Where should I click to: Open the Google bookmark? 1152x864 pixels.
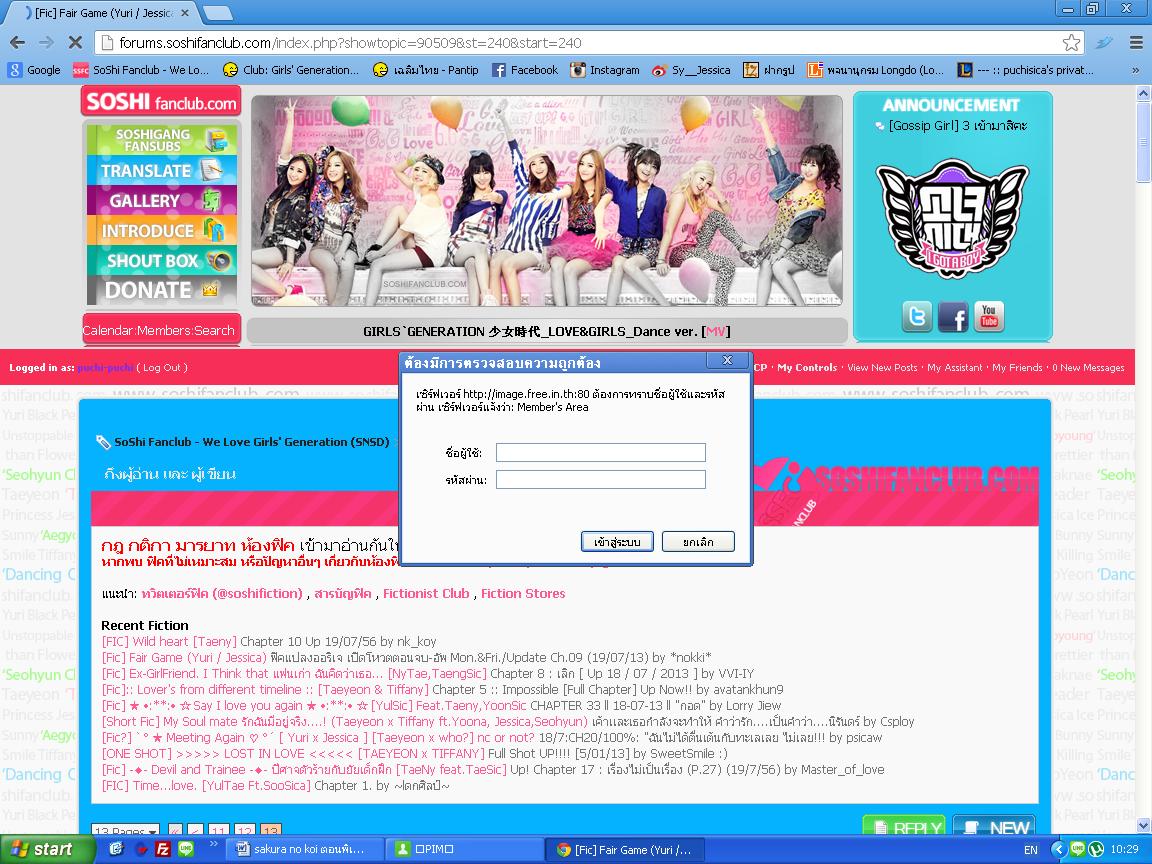tap(35, 70)
